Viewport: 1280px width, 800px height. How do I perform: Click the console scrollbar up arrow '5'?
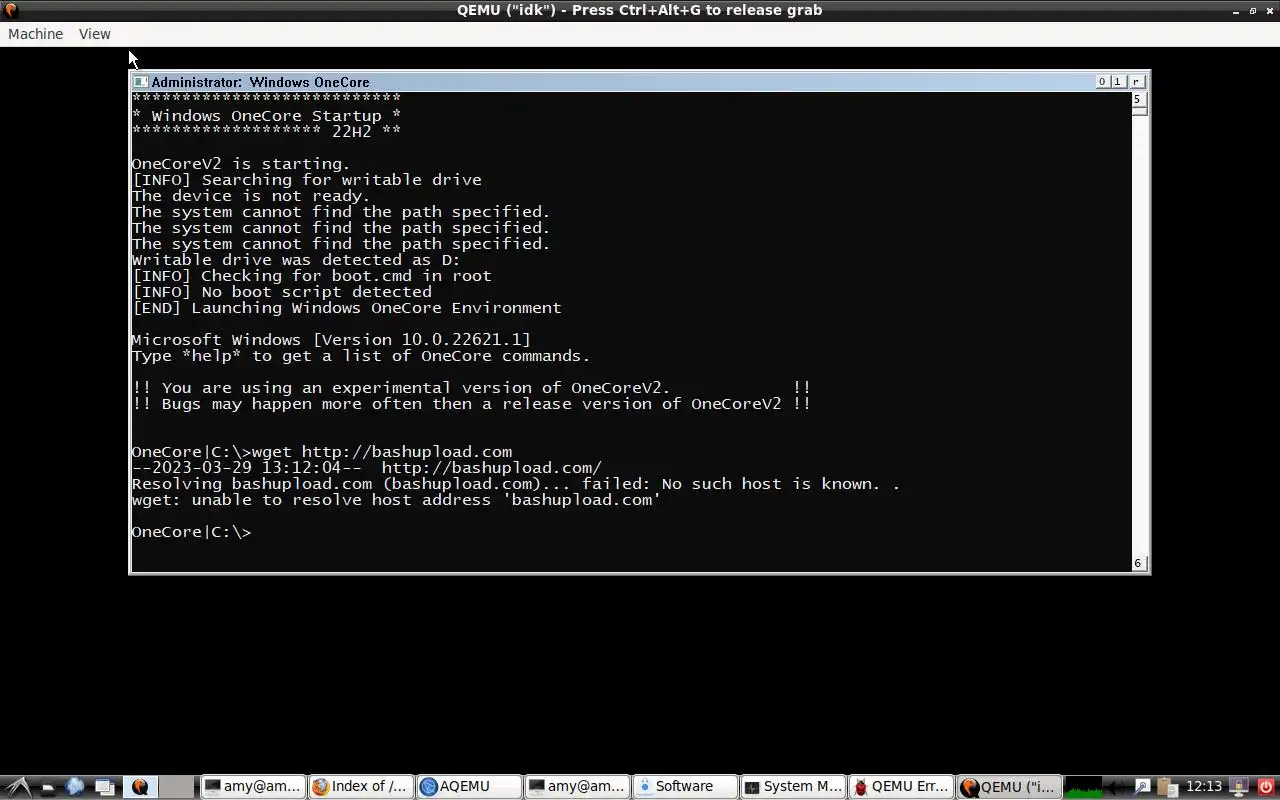coord(1138,99)
